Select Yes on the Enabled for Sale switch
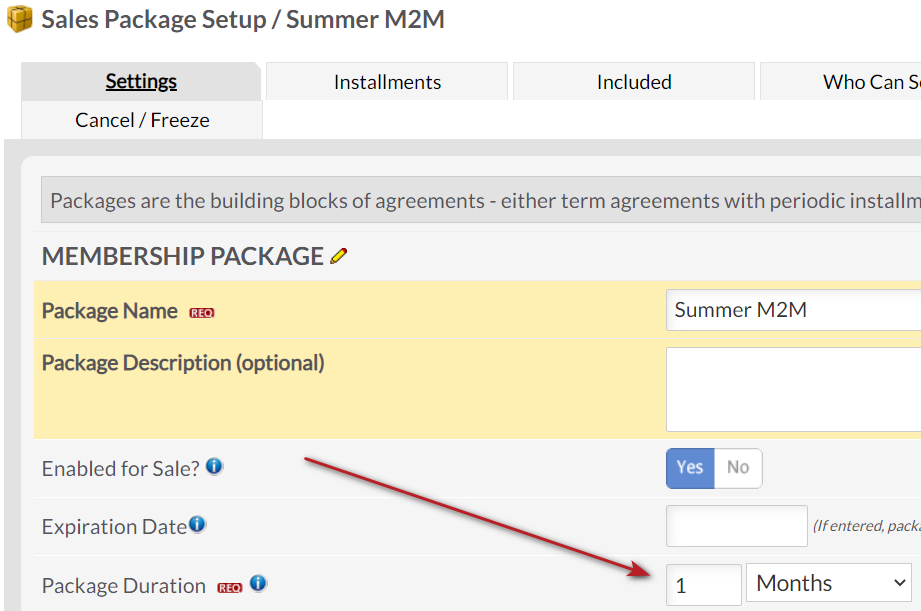 coord(689,468)
